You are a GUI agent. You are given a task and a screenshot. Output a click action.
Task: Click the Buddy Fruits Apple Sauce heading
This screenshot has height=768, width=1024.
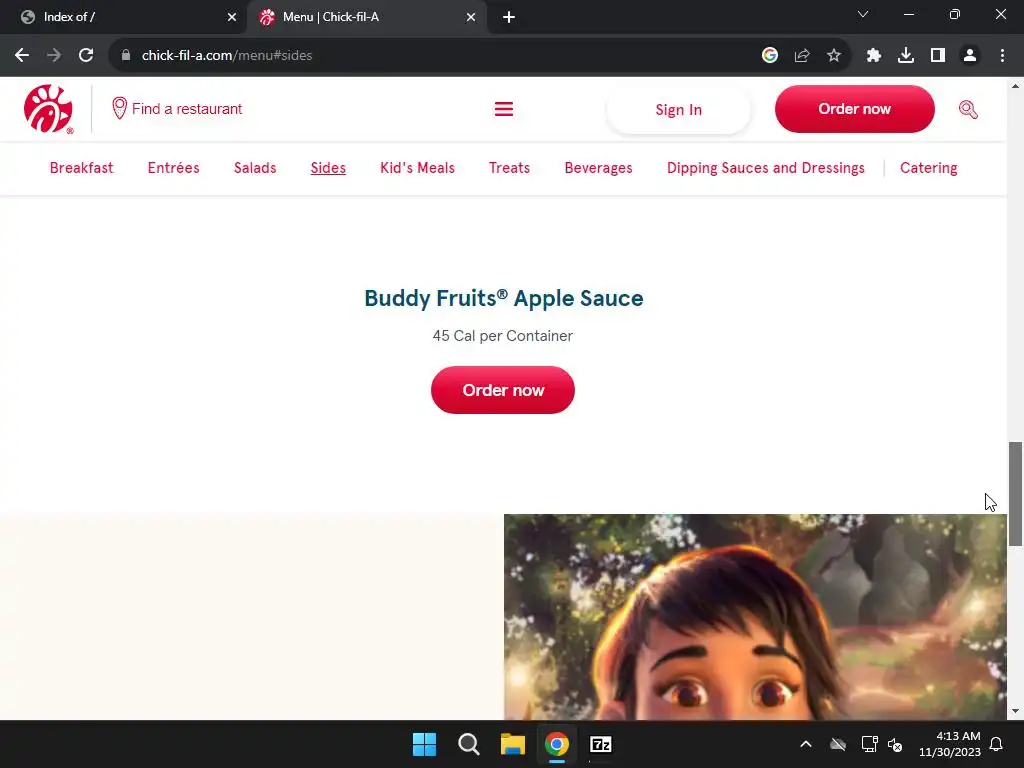[x=504, y=298]
